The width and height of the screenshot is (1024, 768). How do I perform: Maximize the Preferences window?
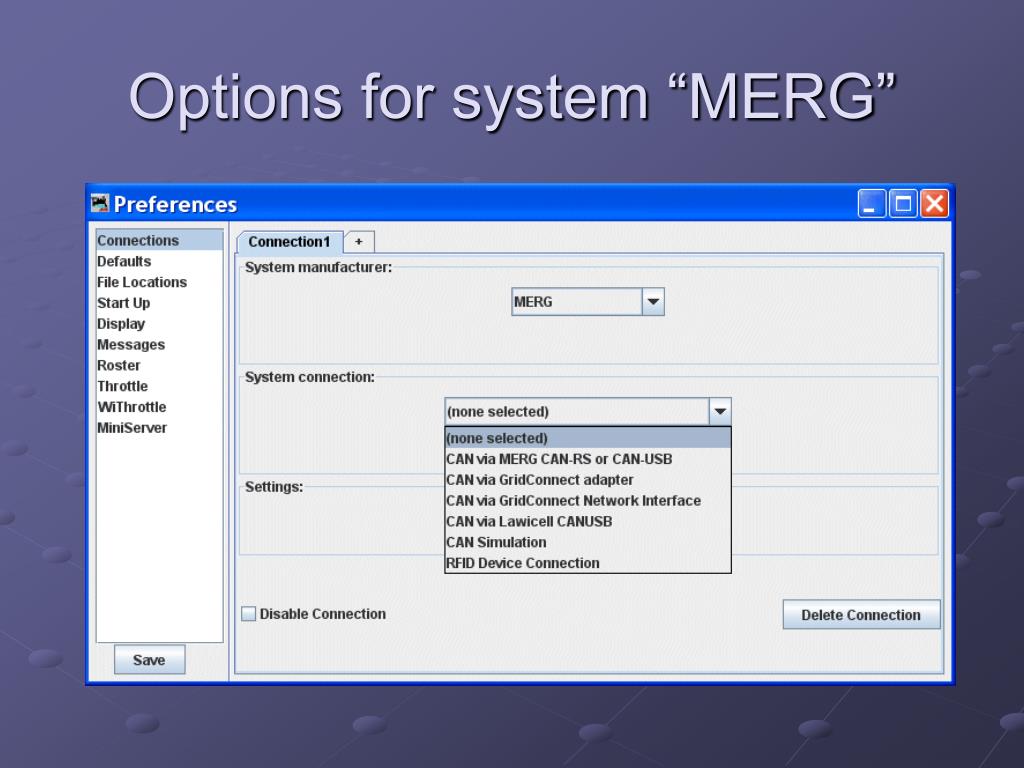point(903,204)
